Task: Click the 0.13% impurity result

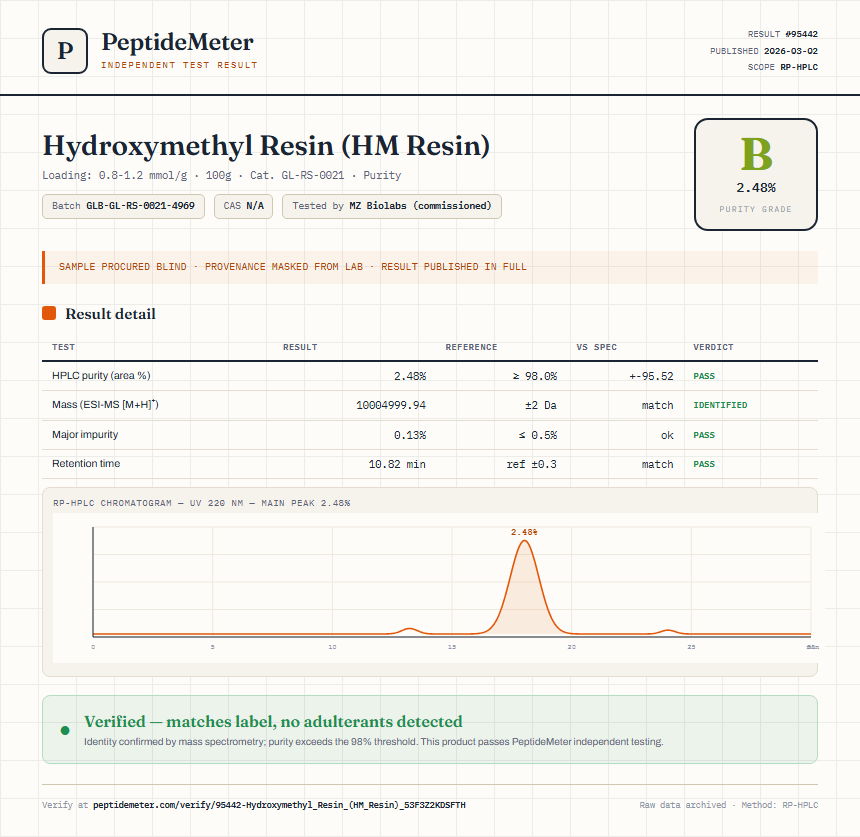Action: [410, 436]
